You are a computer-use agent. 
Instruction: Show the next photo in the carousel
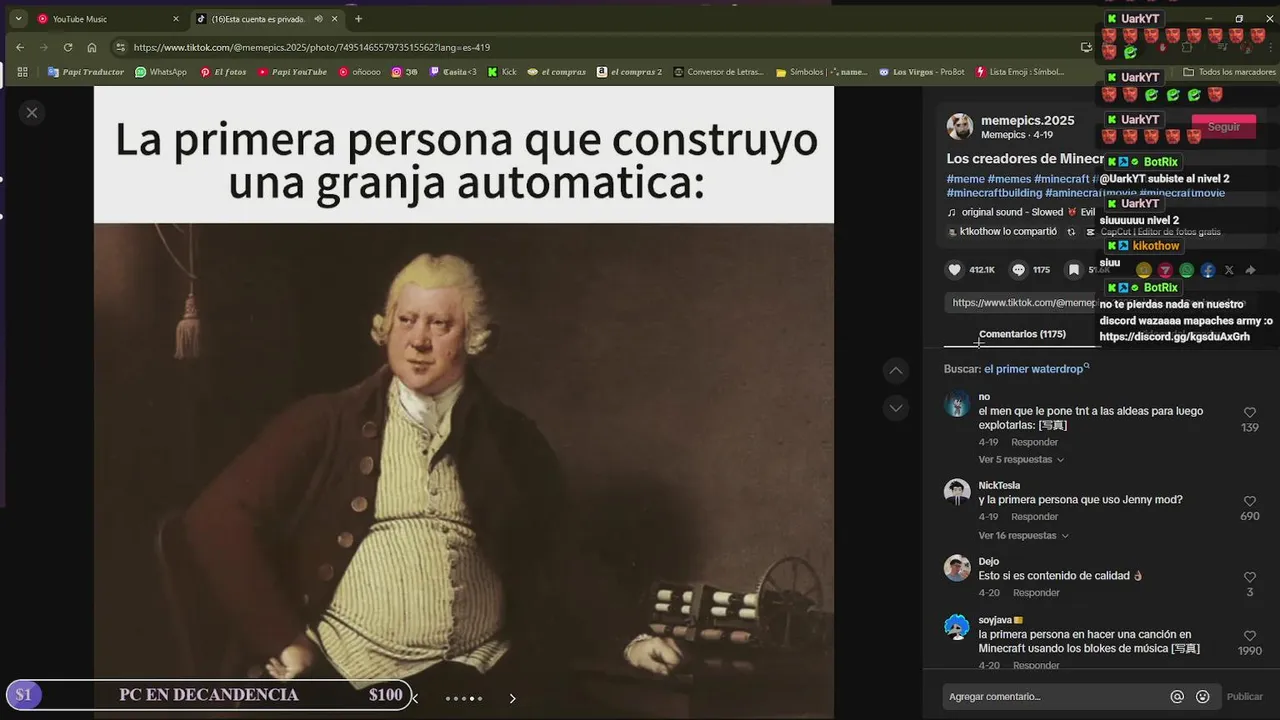[x=512, y=698]
